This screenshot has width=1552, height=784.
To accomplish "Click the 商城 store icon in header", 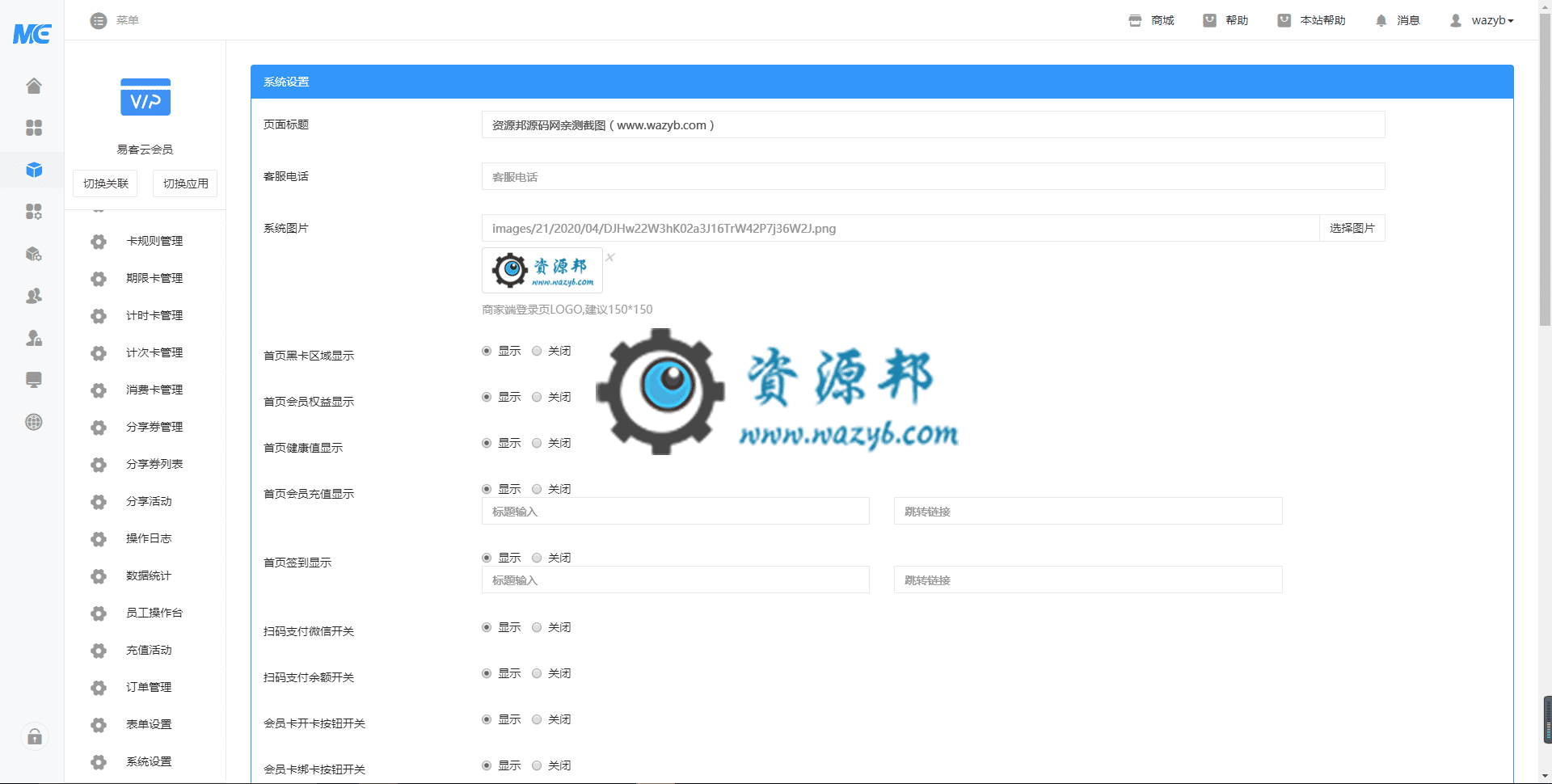I will coord(1135,20).
